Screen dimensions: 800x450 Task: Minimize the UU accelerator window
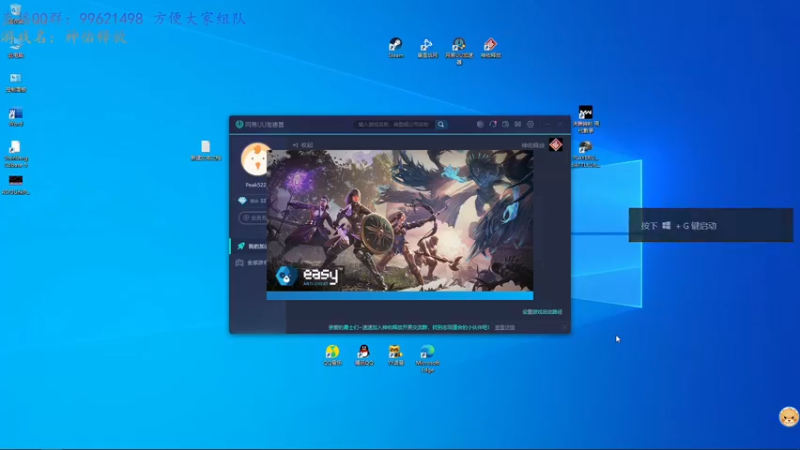547,124
